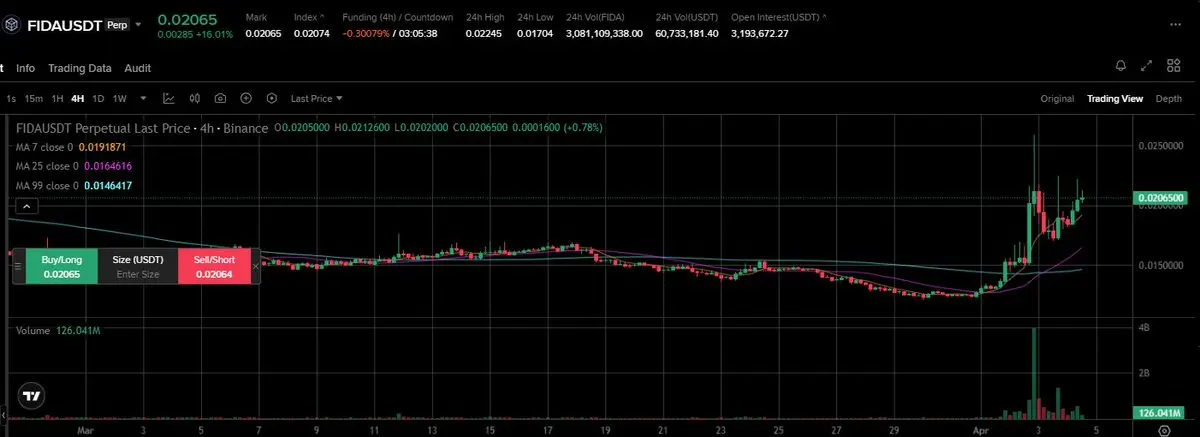Screen dimensions: 1200x437
Task: Open the layout grid widgets icon
Action: (x=1174, y=66)
